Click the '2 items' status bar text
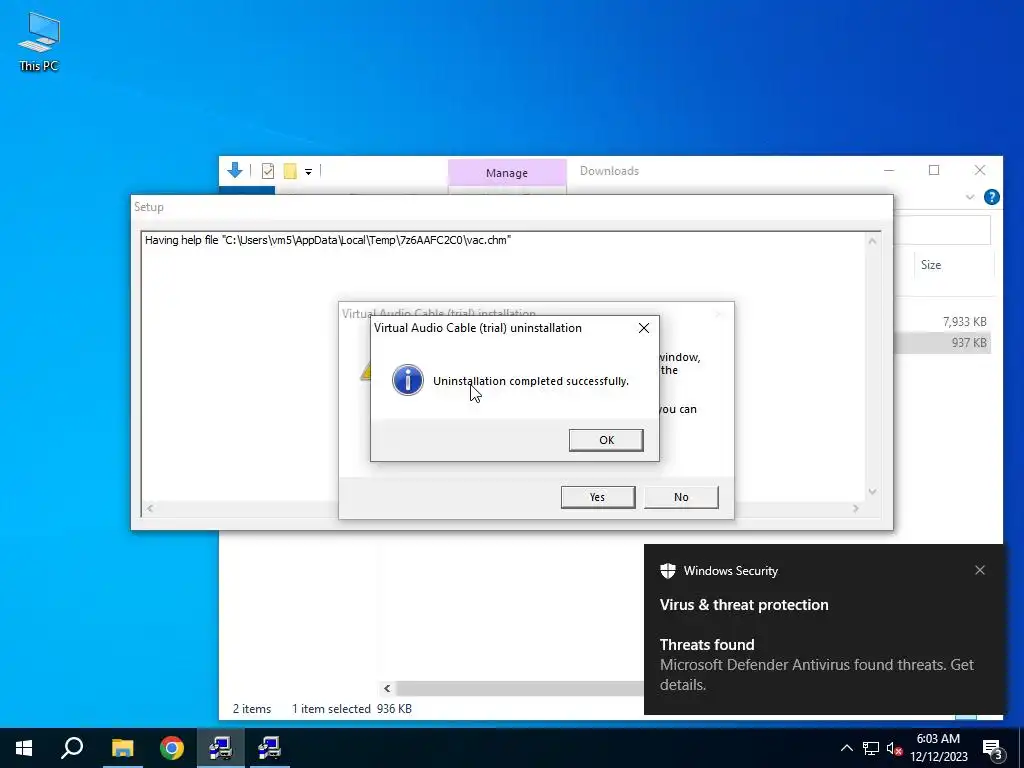 [x=251, y=709]
